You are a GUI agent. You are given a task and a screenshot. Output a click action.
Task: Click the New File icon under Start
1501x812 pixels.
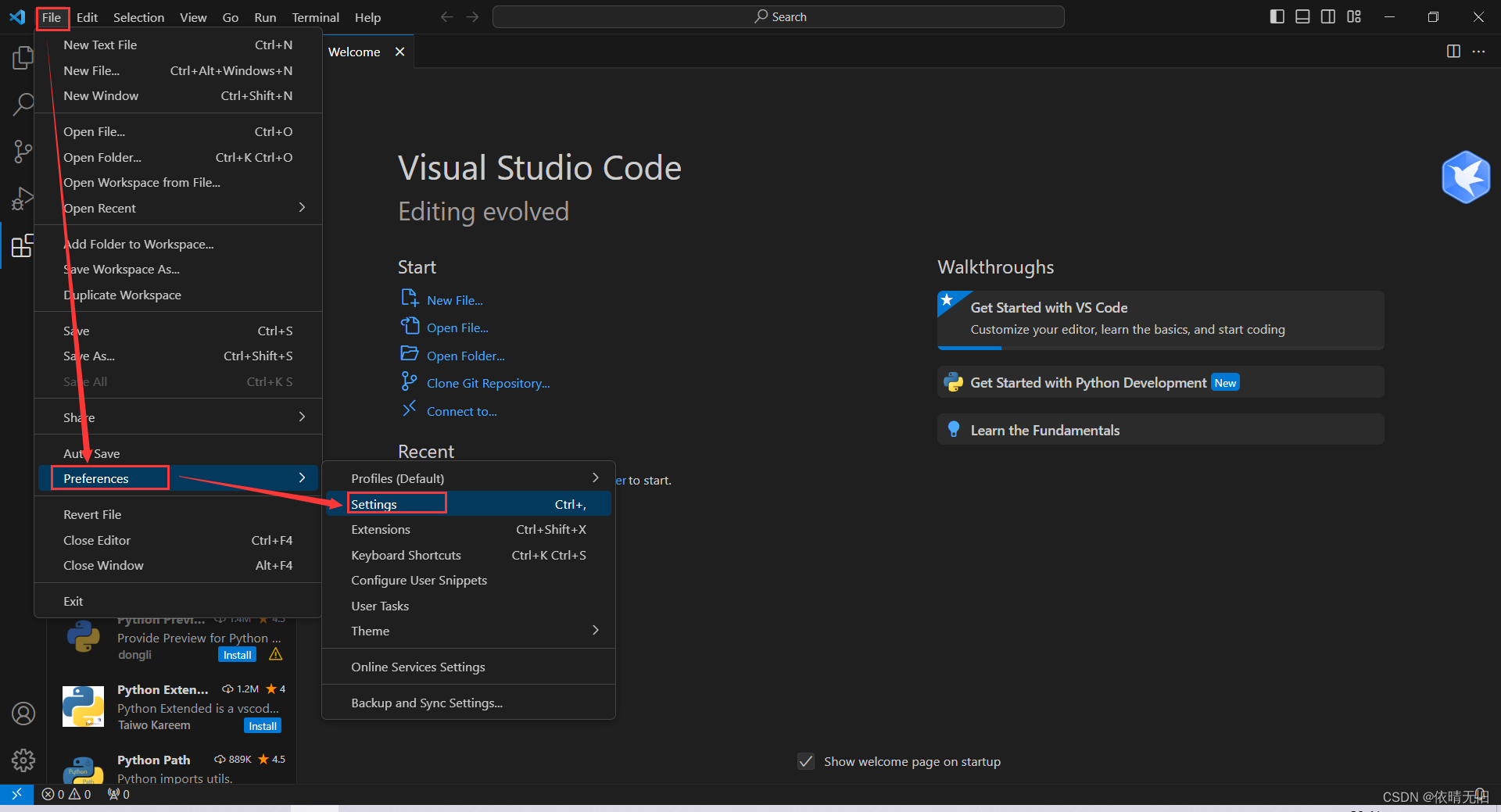tap(410, 298)
